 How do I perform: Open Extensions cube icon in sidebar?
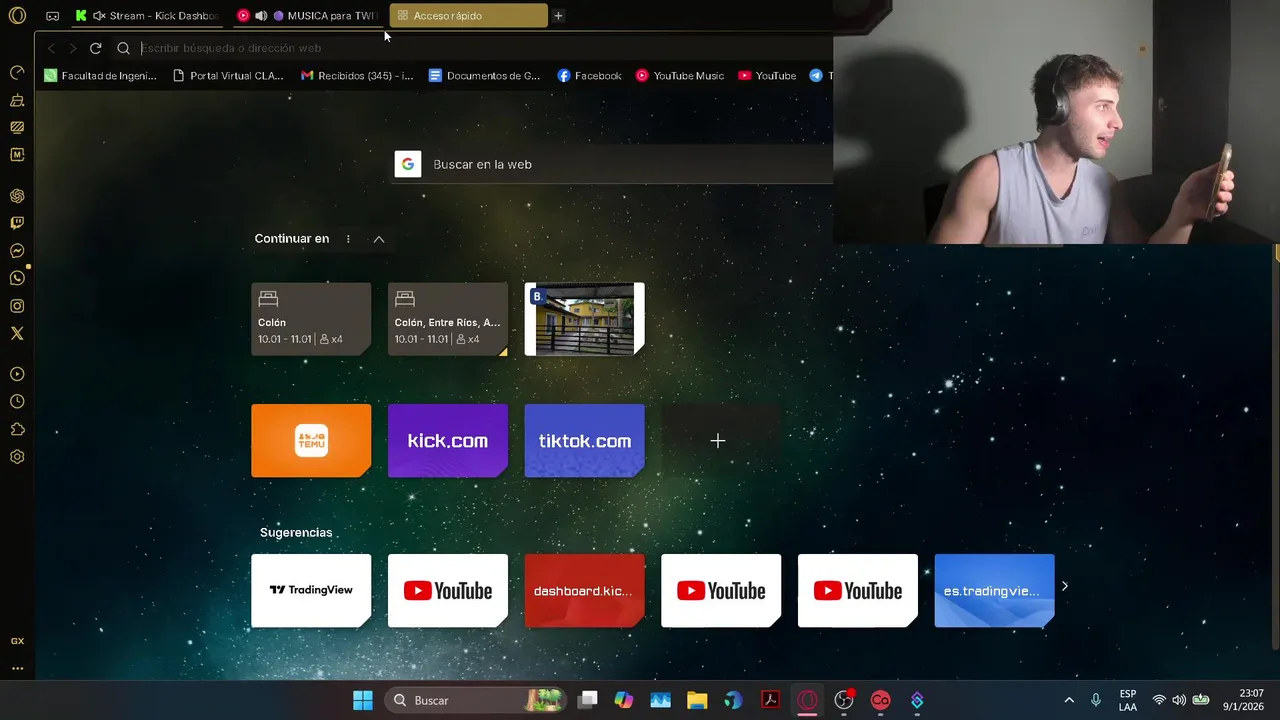point(17,429)
